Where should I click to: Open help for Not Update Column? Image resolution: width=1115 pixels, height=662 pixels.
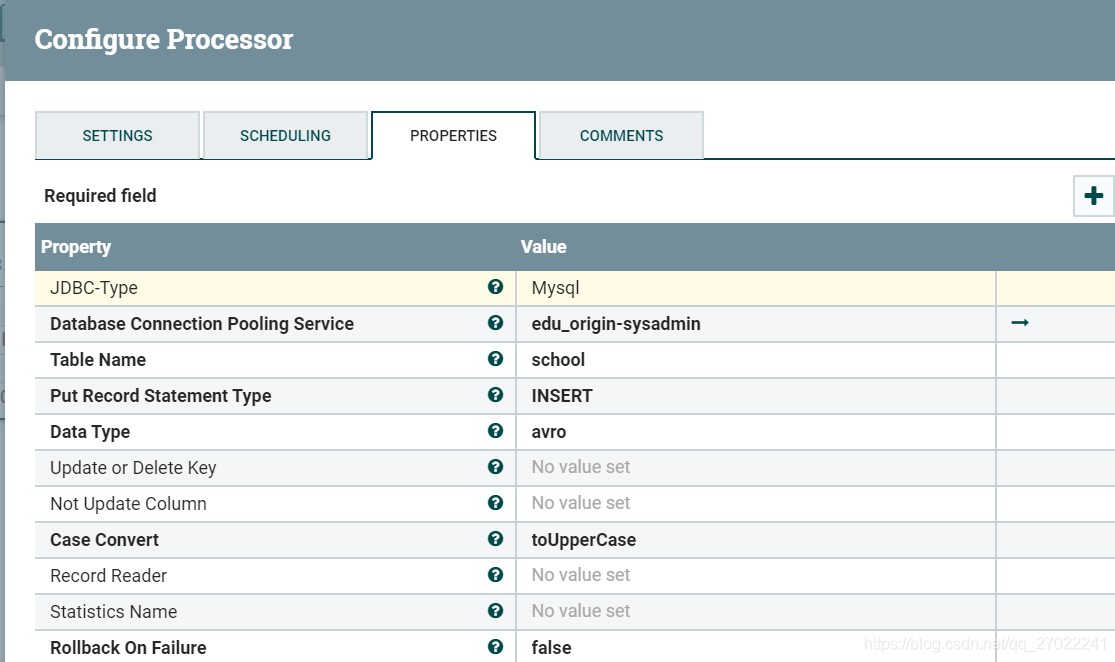click(x=496, y=503)
